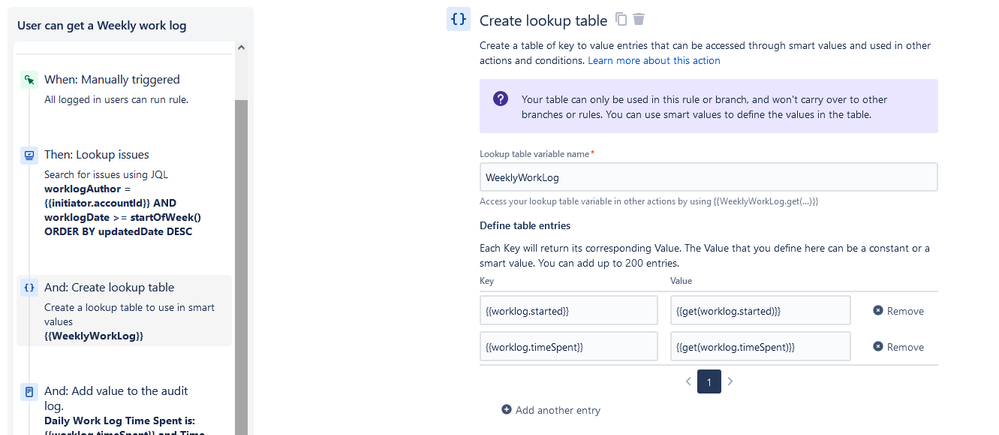Select the Lookup issues step icon

(29, 155)
